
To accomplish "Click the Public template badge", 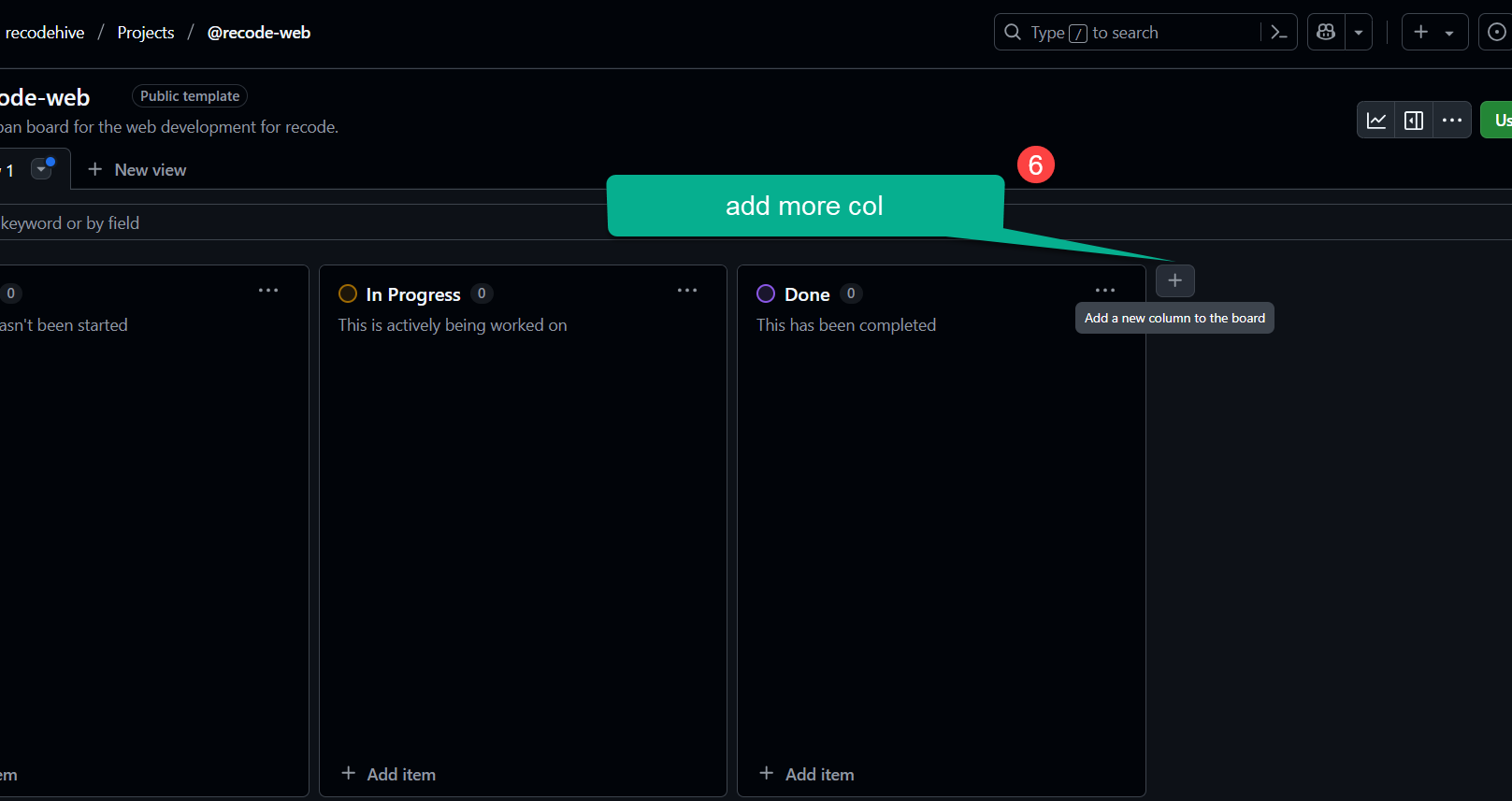I will click(190, 96).
